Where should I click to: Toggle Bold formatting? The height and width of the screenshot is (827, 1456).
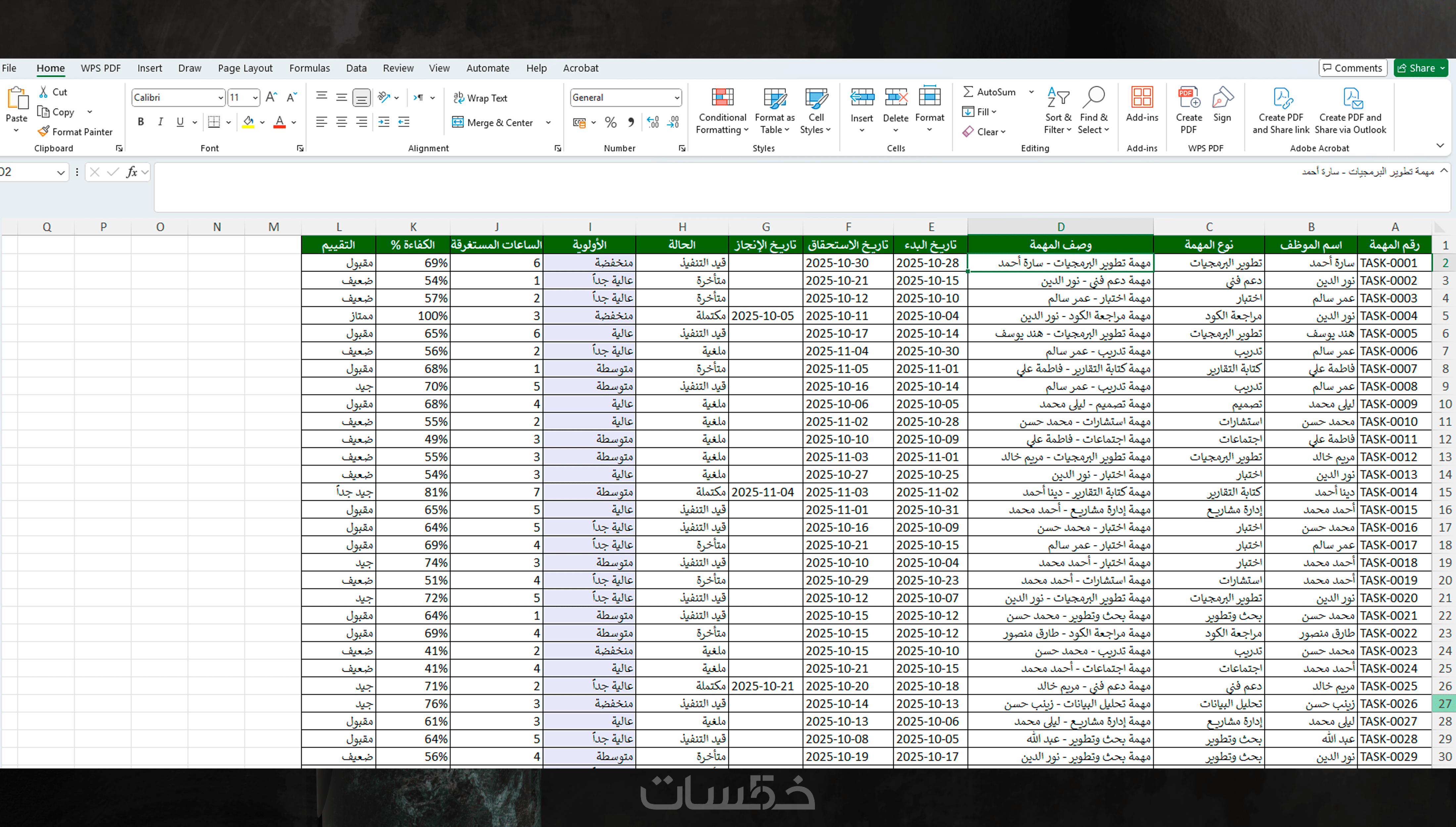pyautogui.click(x=141, y=122)
